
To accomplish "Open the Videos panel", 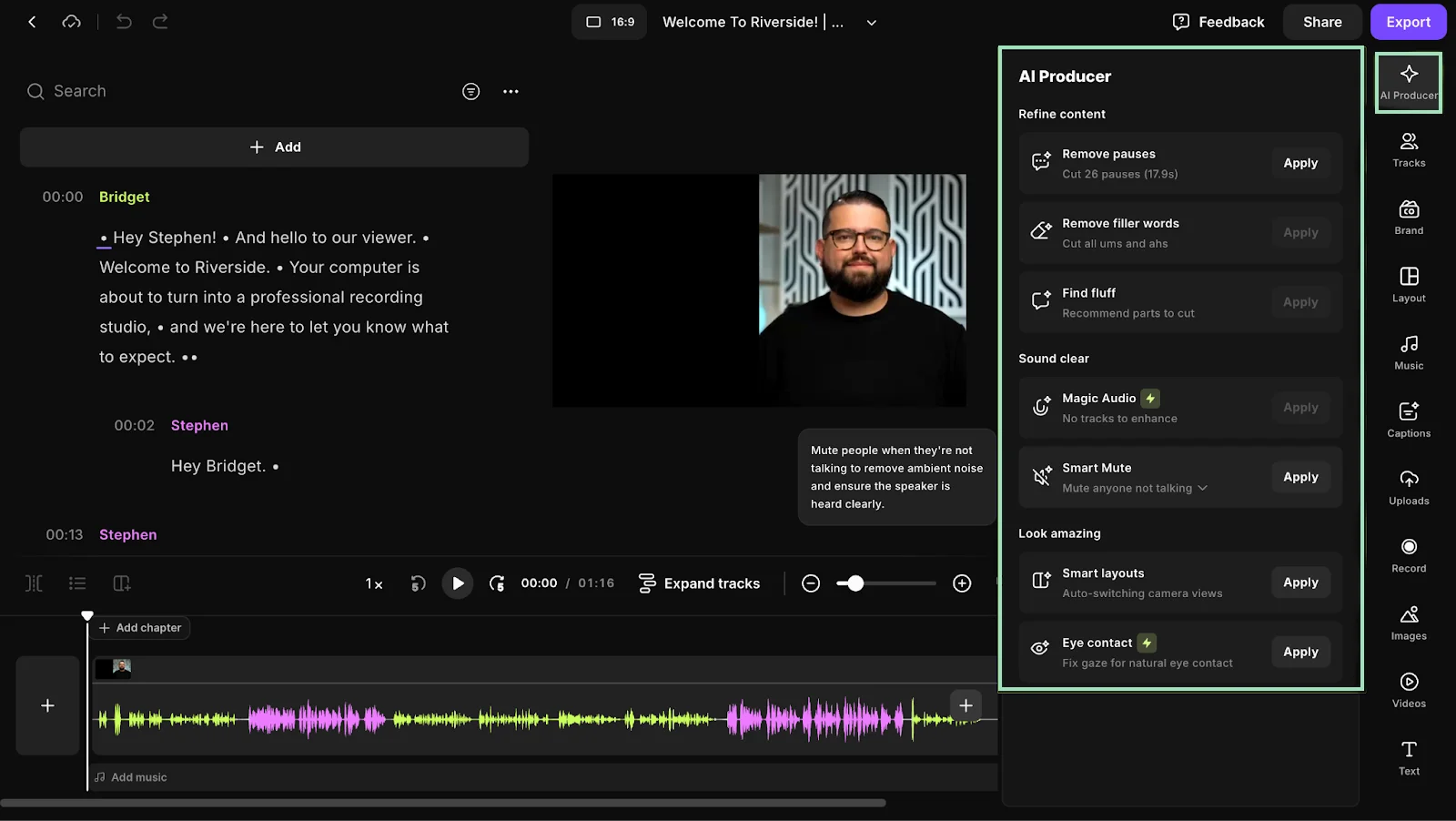I will 1408,689.
